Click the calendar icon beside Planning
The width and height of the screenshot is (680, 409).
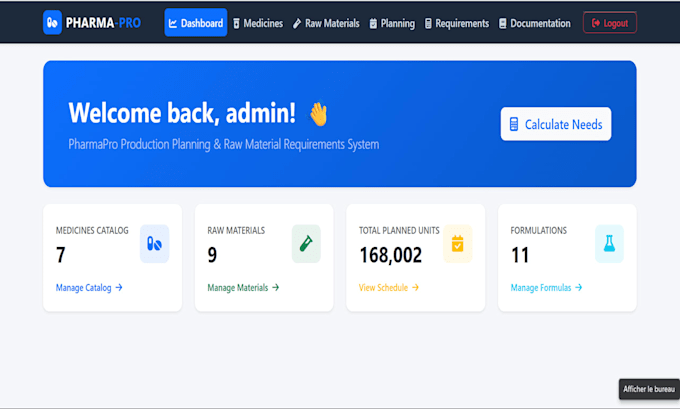click(373, 23)
